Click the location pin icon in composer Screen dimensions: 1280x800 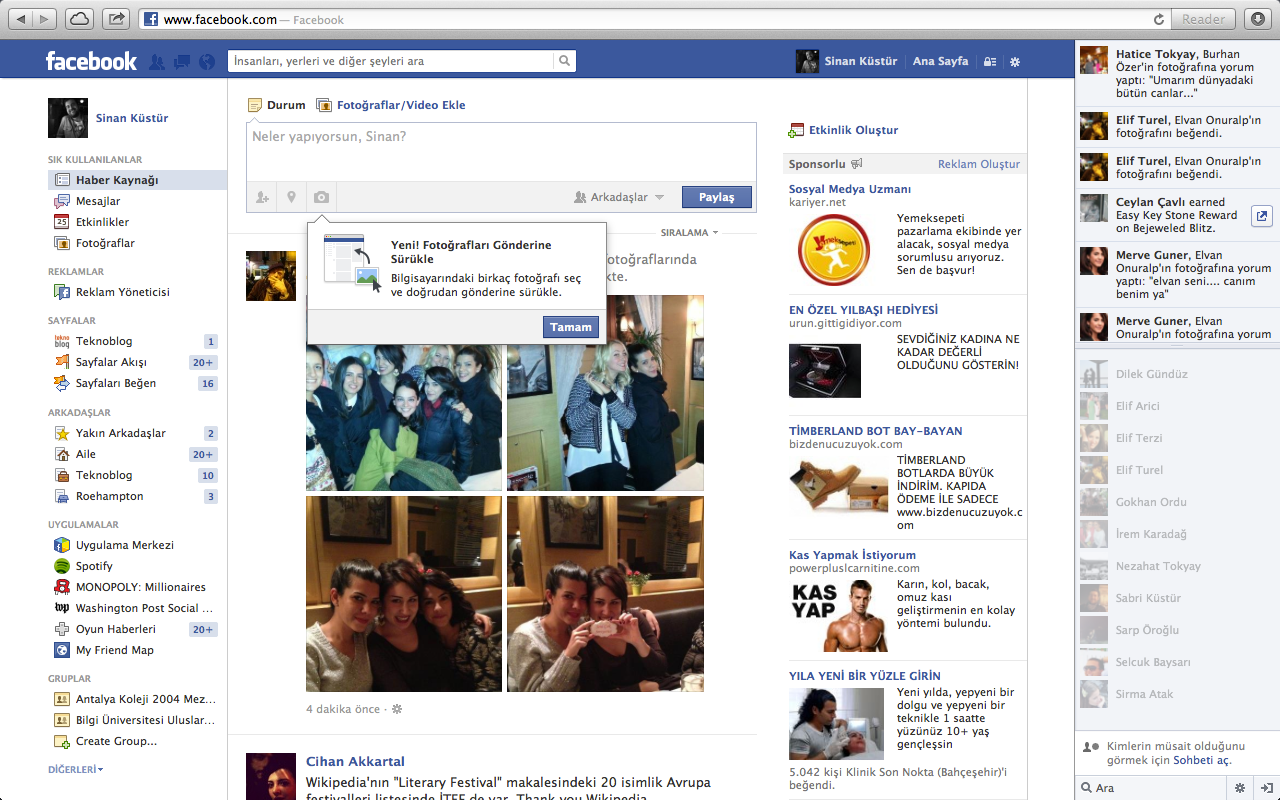[291, 198]
